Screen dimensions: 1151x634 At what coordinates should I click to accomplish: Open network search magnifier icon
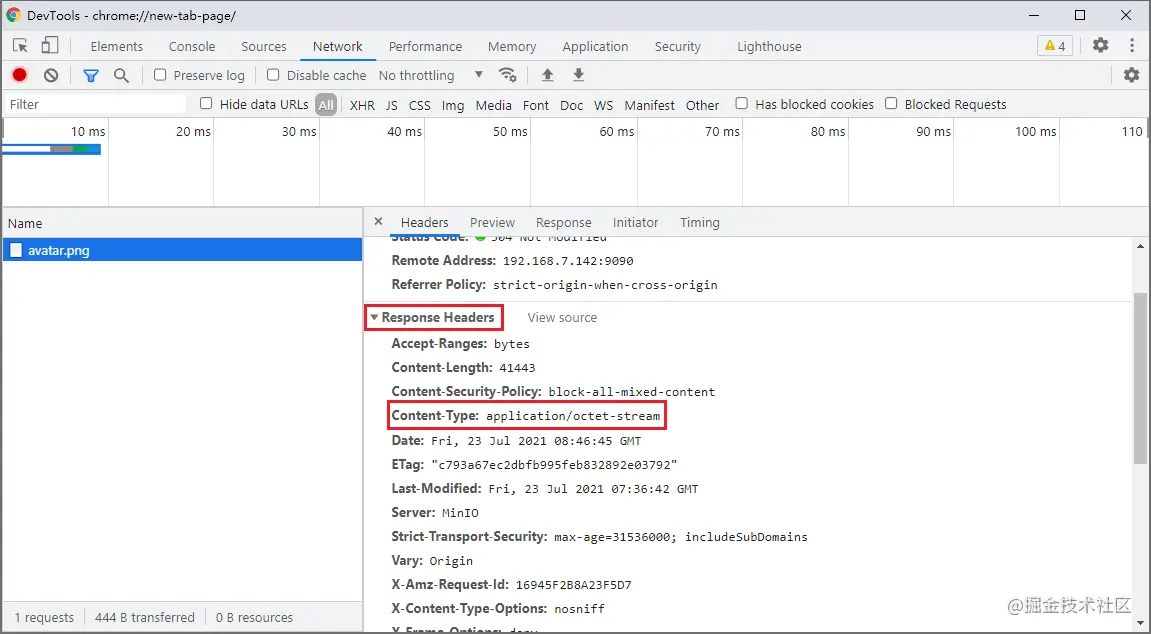[121, 75]
